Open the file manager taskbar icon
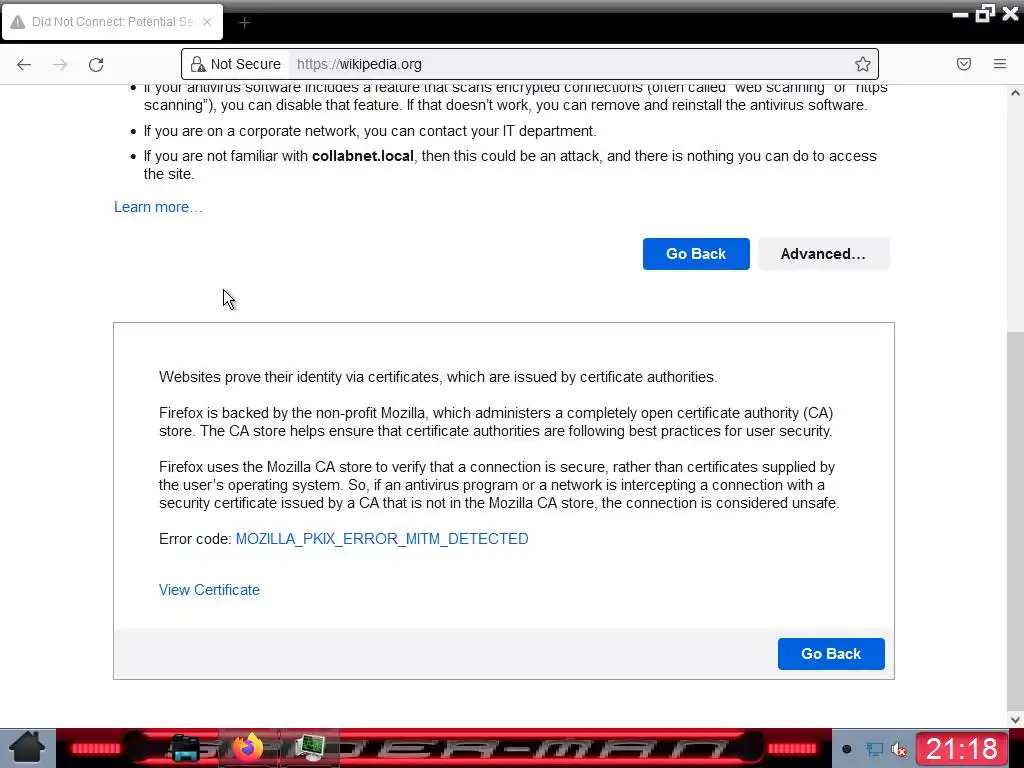Image resolution: width=1024 pixels, height=768 pixels. click(184, 748)
